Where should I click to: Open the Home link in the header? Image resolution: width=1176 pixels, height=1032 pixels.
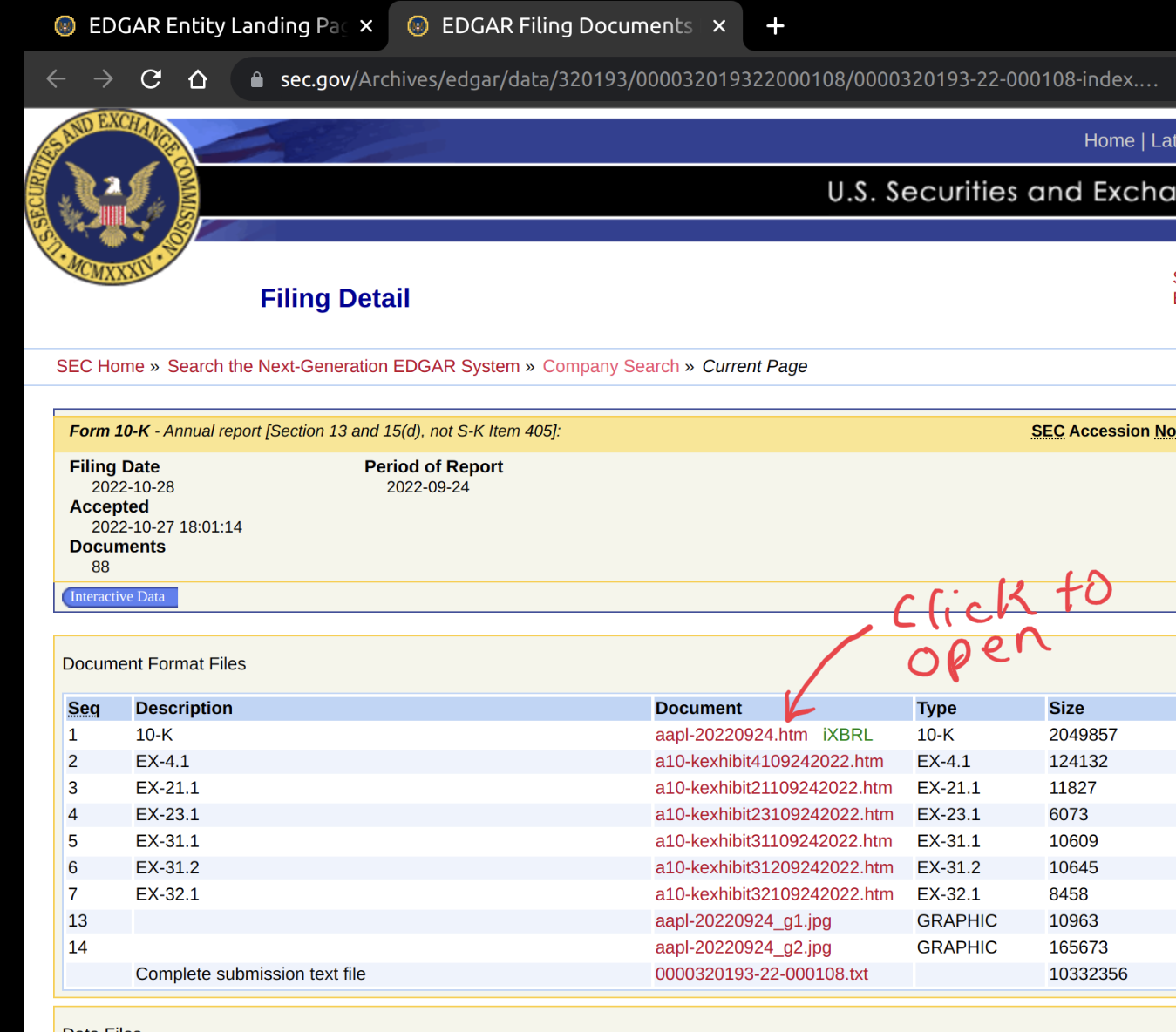point(1109,140)
